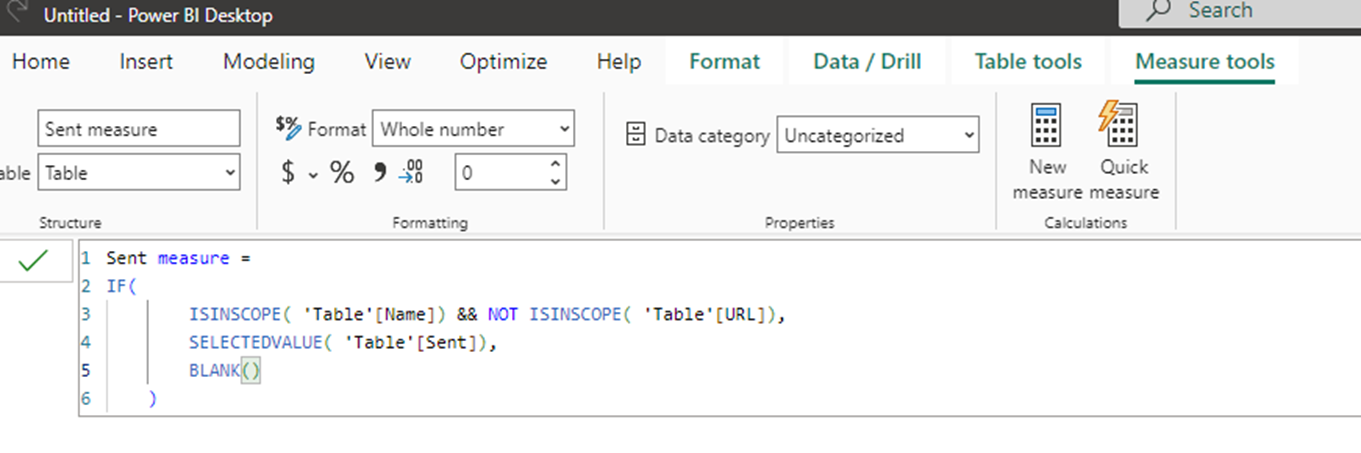Open the Home ribbon tab
Viewport: 1361px width, 453px height.
pyautogui.click(x=41, y=61)
